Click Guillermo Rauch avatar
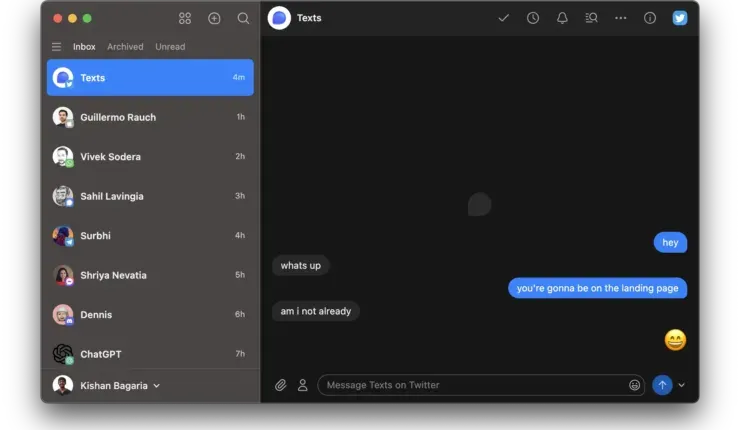Viewport: 740px width, 430px height. (x=63, y=117)
